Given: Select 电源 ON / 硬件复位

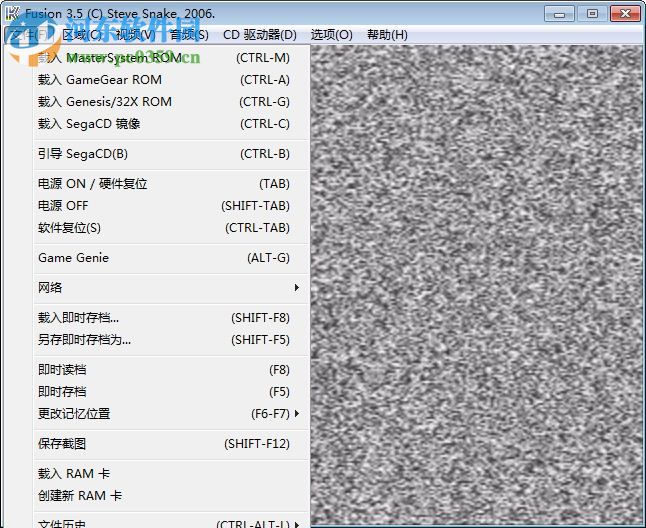Looking at the screenshot, I should (171, 184).
